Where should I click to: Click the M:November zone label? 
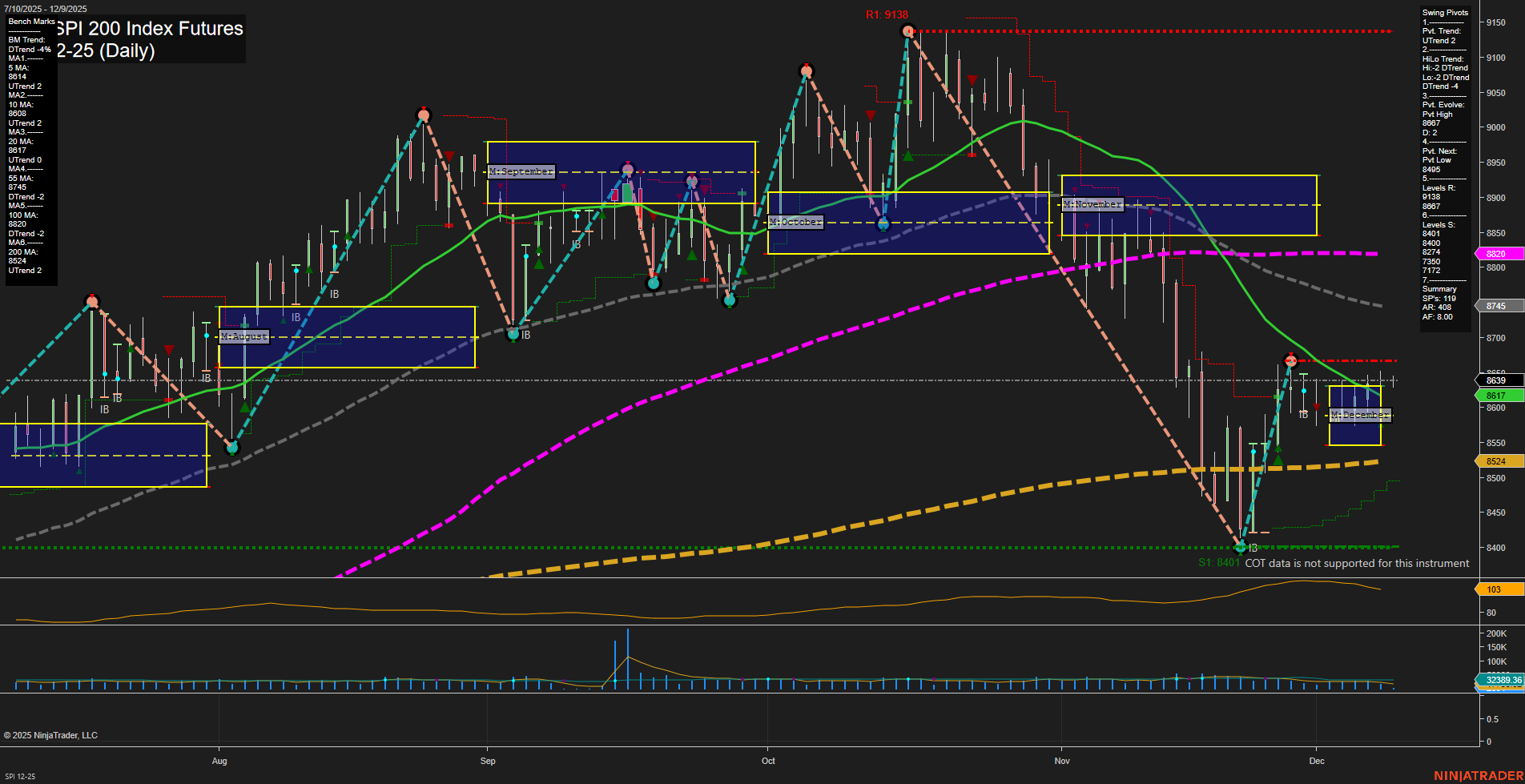tap(1092, 204)
